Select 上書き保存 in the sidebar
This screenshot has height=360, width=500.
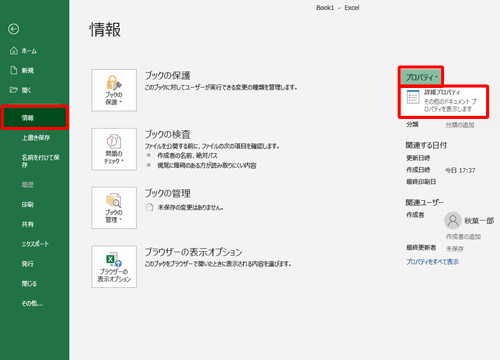pyautogui.click(x=36, y=138)
